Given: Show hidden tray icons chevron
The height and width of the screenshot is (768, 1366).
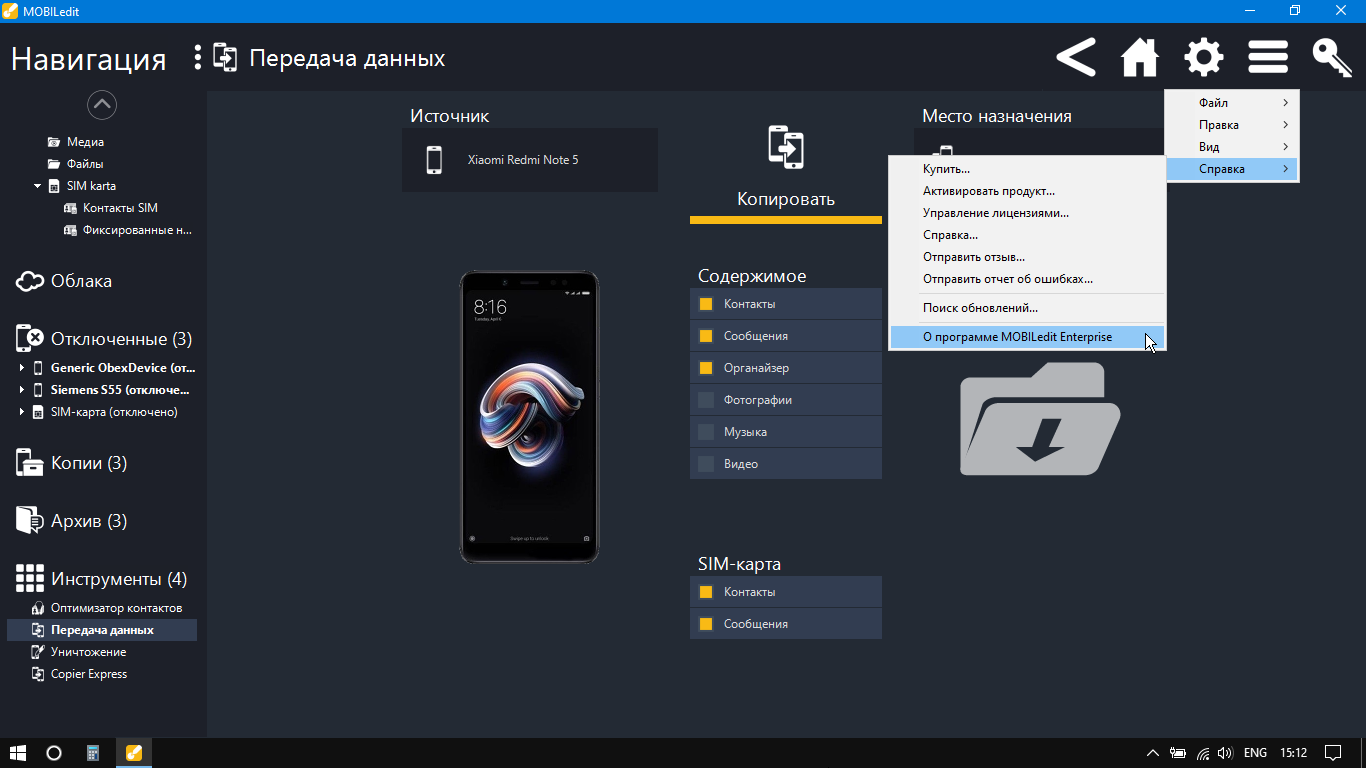Looking at the screenshot, I should [1153, 753].
